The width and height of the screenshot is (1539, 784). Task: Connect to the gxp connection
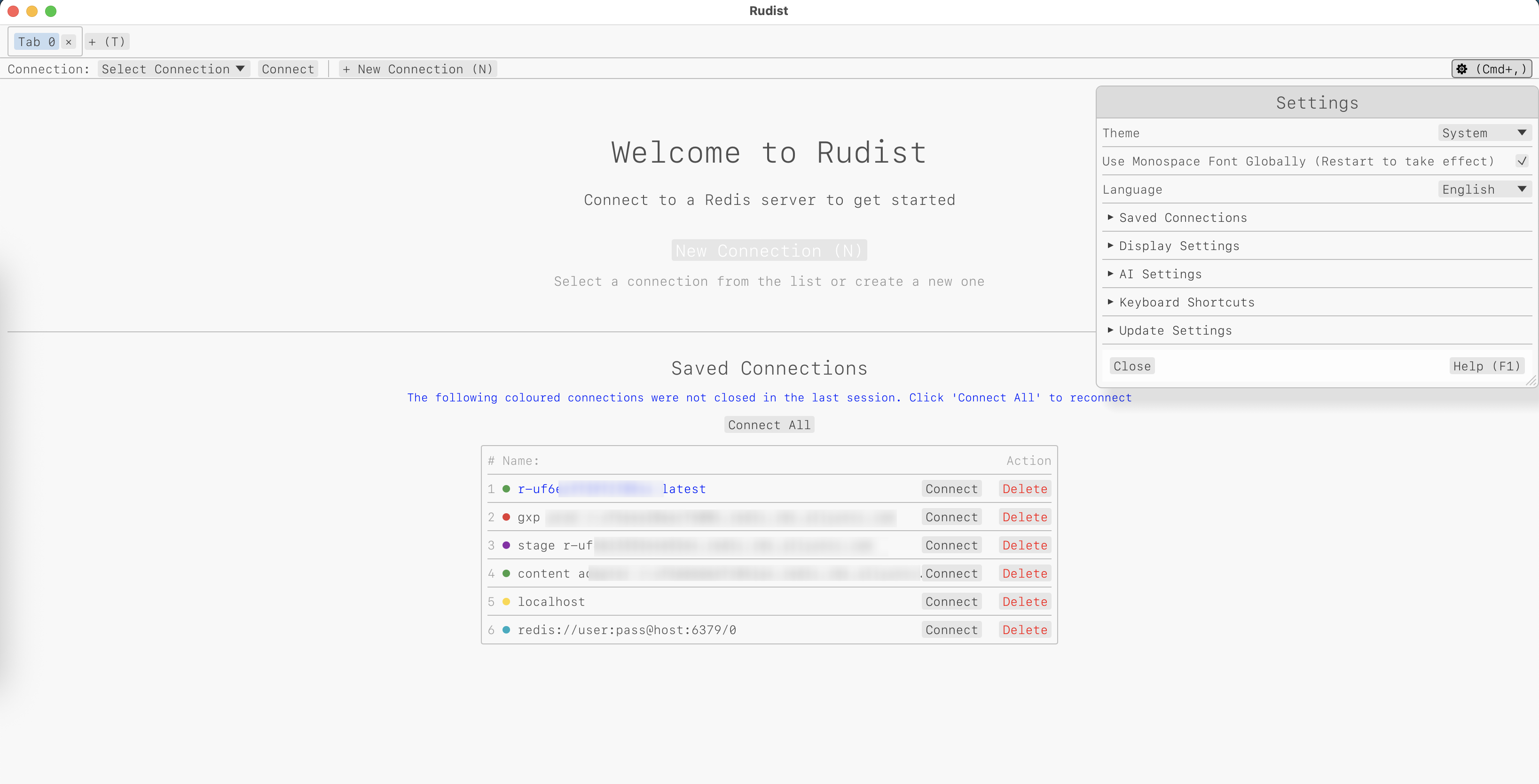(x=951, y=516)
